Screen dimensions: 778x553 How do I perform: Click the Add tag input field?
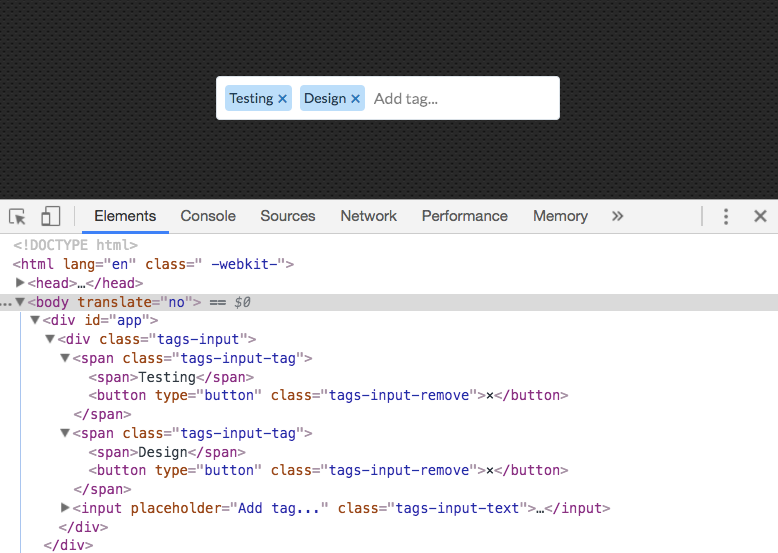[461, 99]
